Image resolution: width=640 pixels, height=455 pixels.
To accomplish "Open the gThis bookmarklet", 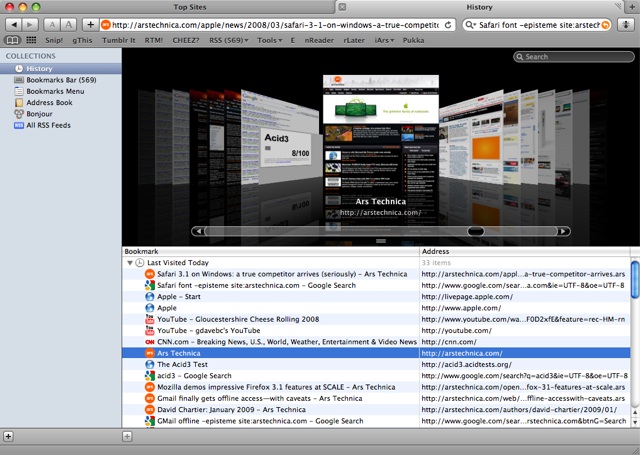I will tap(82, 40).
